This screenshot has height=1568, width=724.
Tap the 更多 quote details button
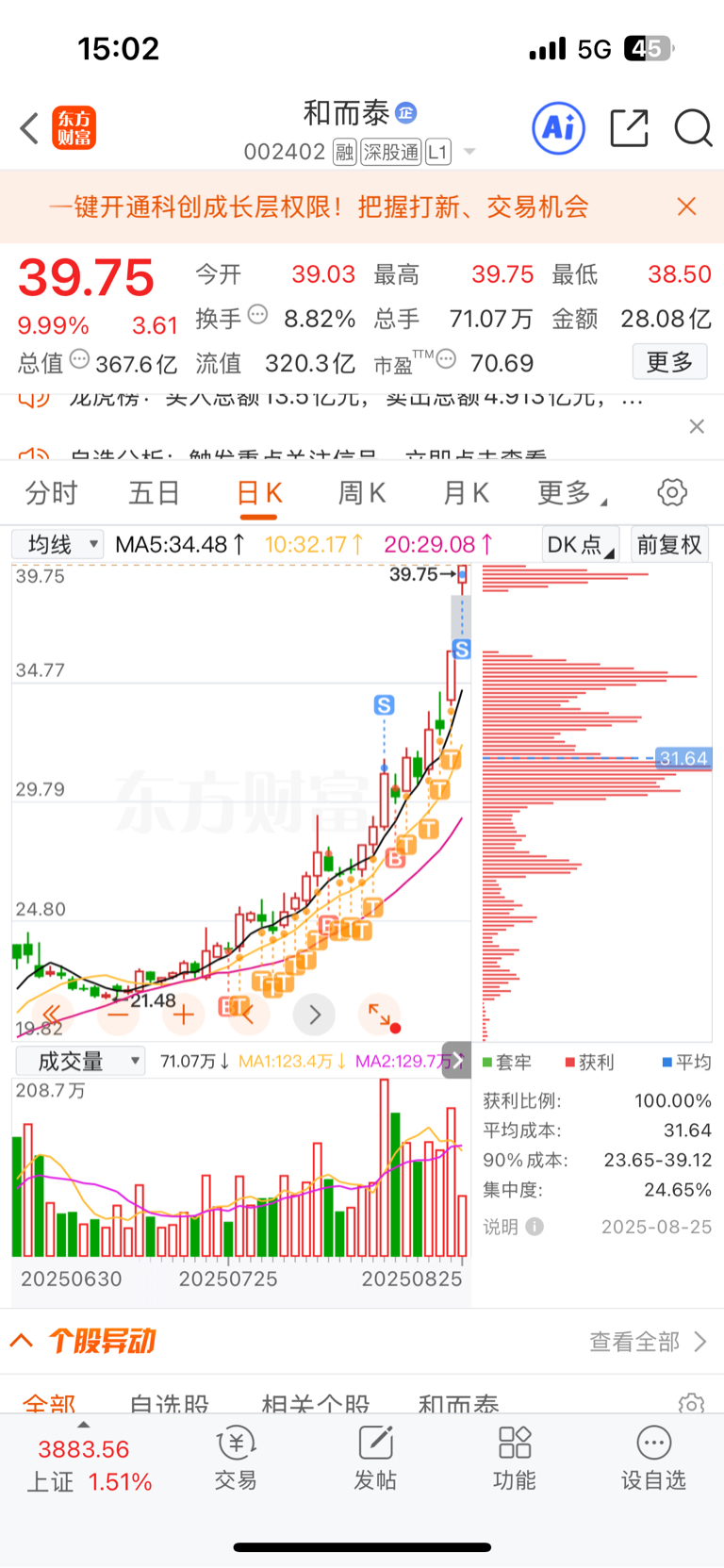point(669,361)
